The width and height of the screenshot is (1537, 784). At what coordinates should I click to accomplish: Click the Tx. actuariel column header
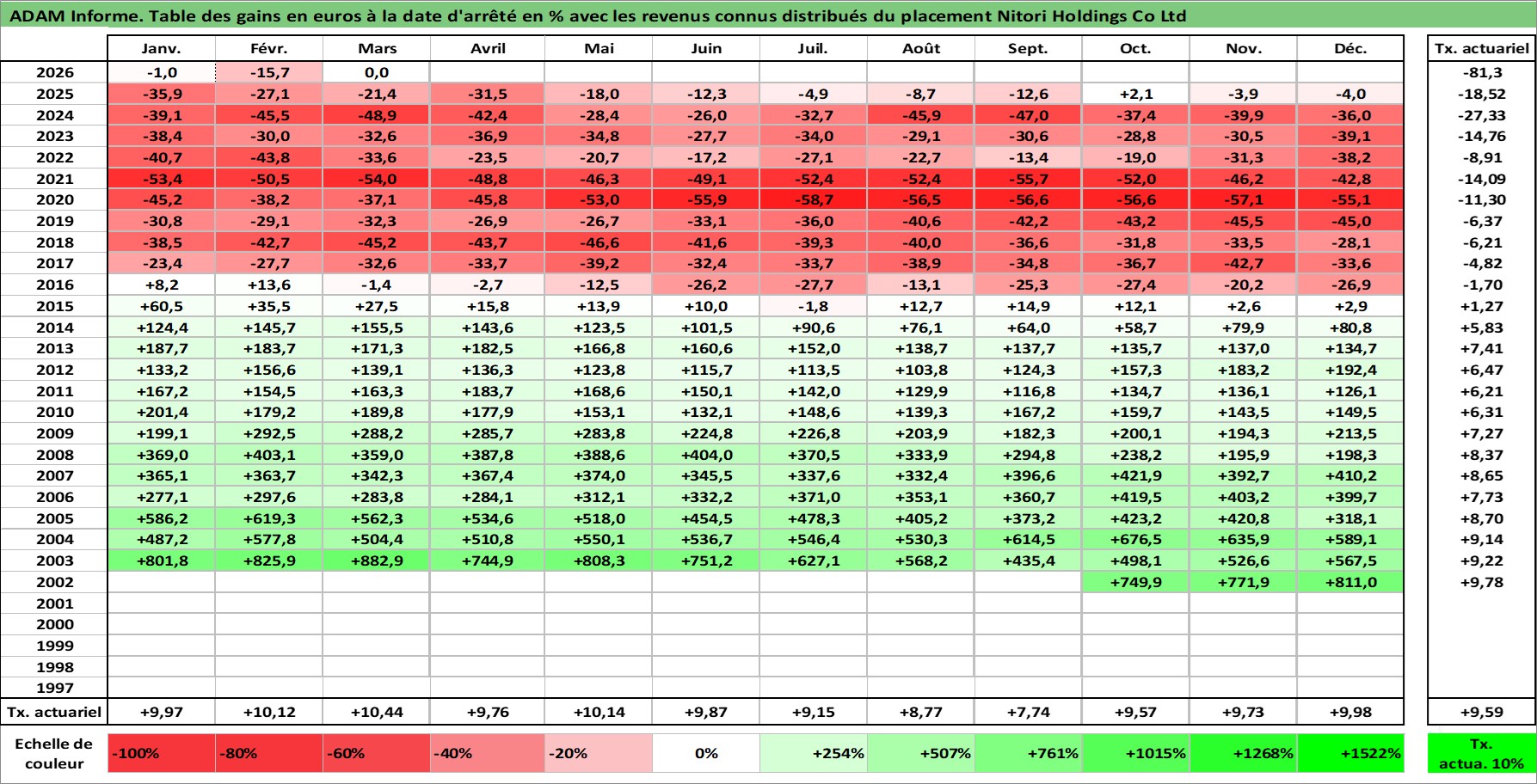[1482, 48]
